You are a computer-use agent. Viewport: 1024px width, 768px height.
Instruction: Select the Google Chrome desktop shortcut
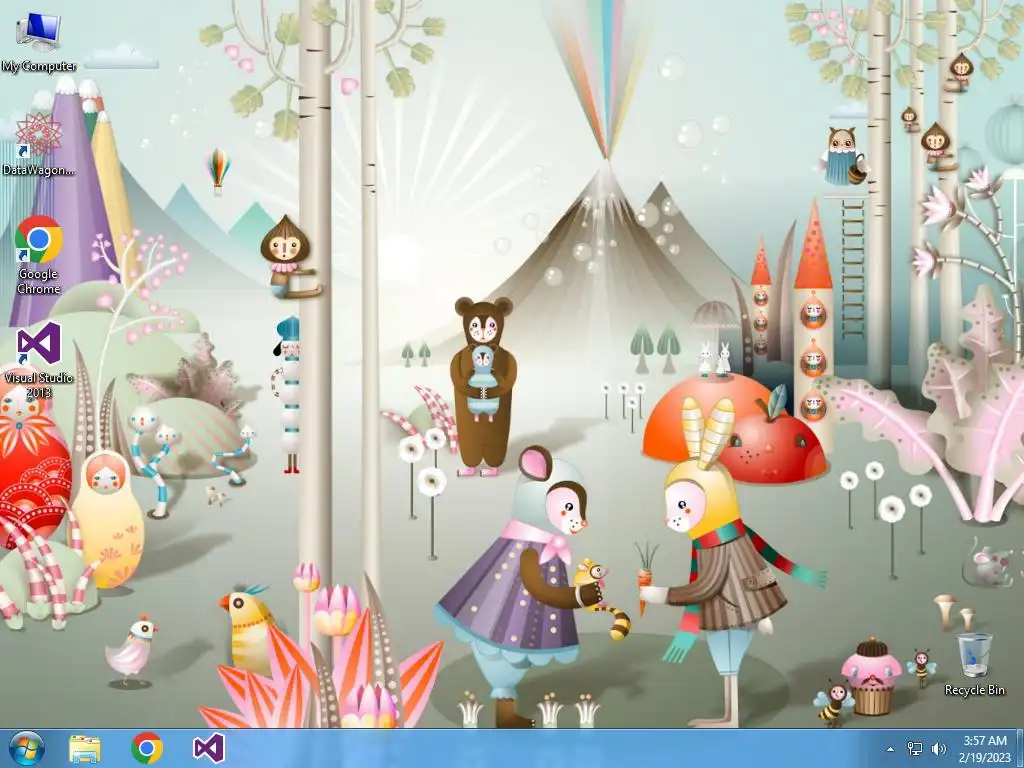point(39,255)
